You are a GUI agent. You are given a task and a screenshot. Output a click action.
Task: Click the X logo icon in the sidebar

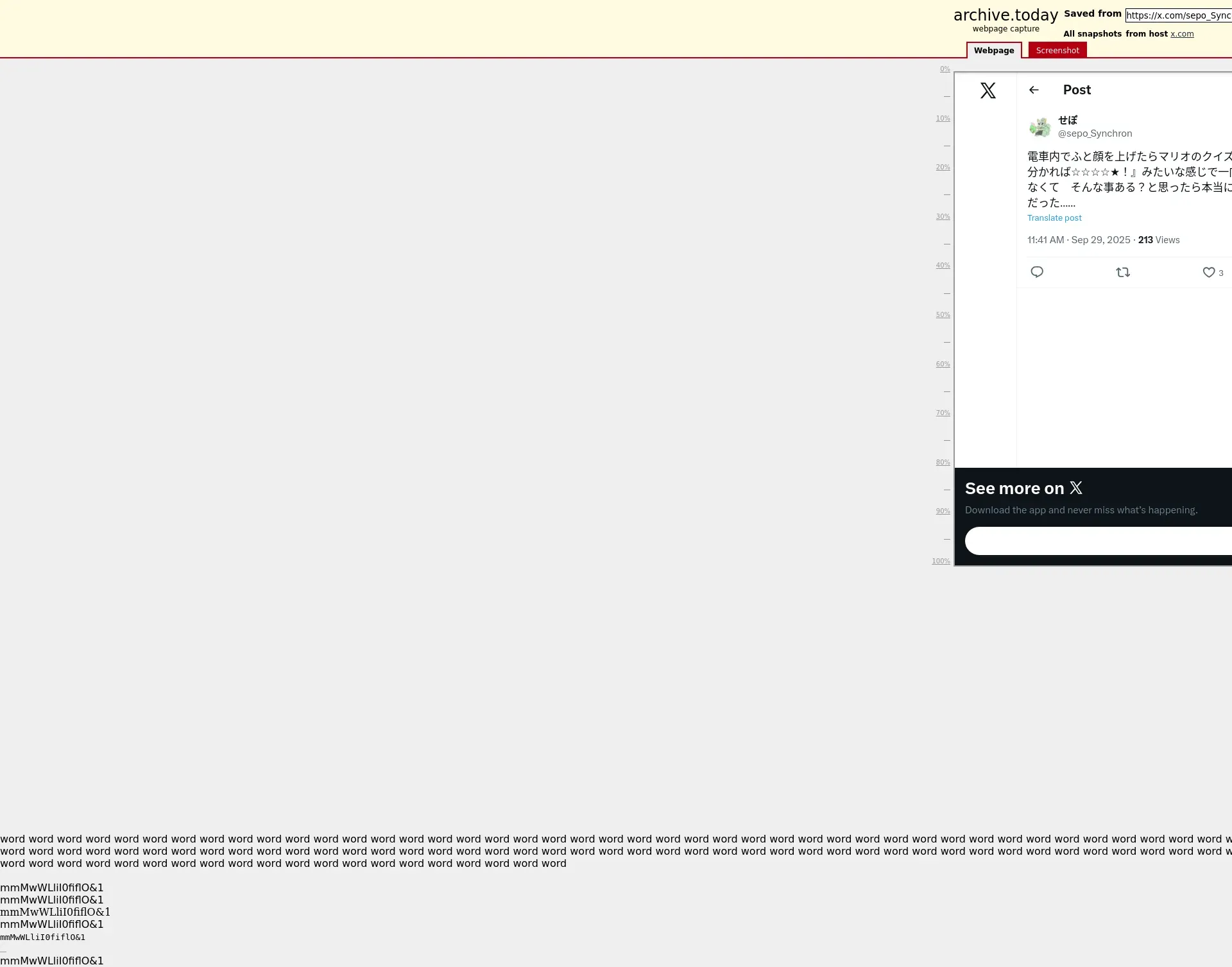(x=988, y=90)
